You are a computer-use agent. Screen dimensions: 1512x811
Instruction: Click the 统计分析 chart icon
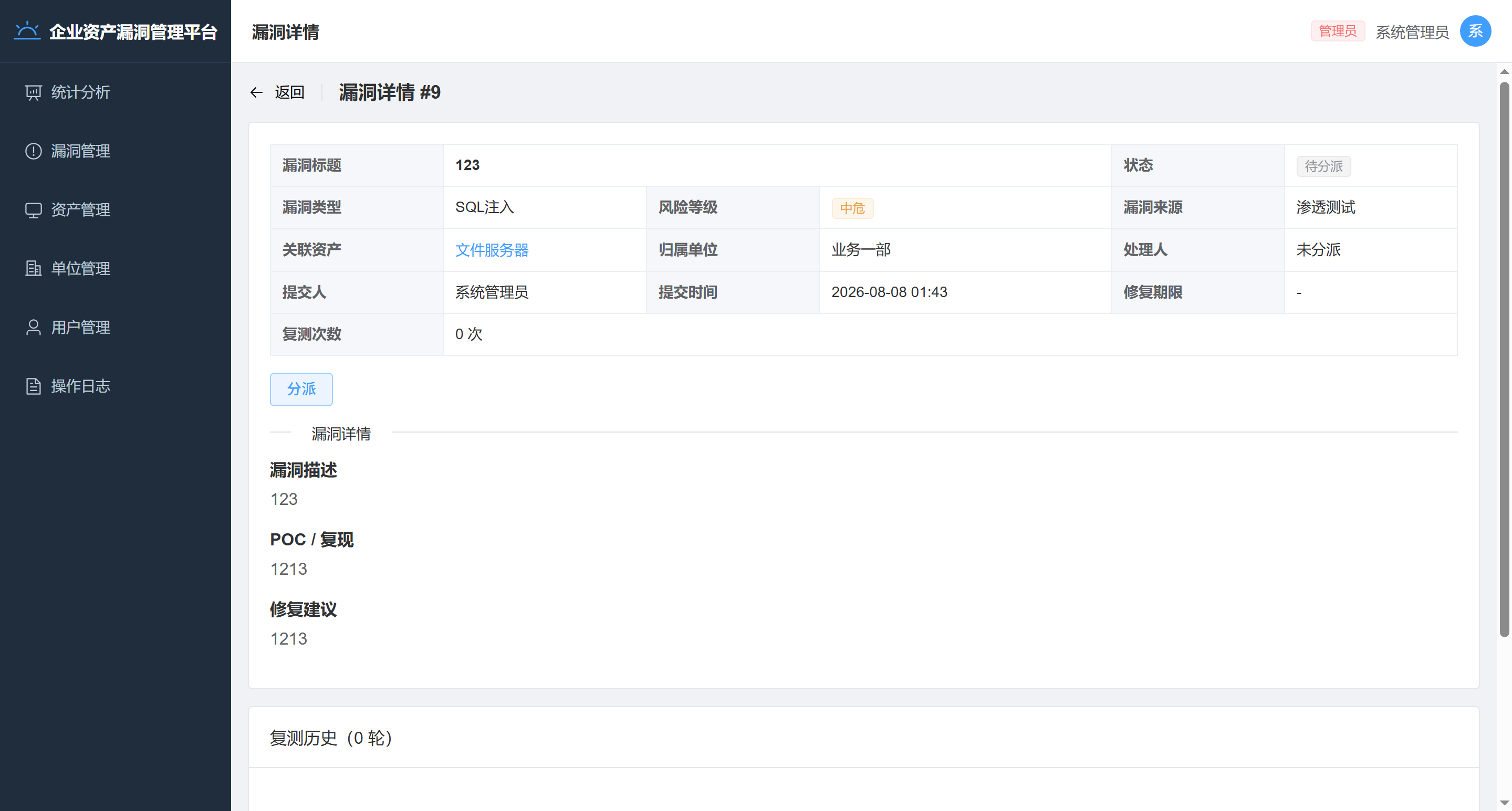click(x=34, y=93)
